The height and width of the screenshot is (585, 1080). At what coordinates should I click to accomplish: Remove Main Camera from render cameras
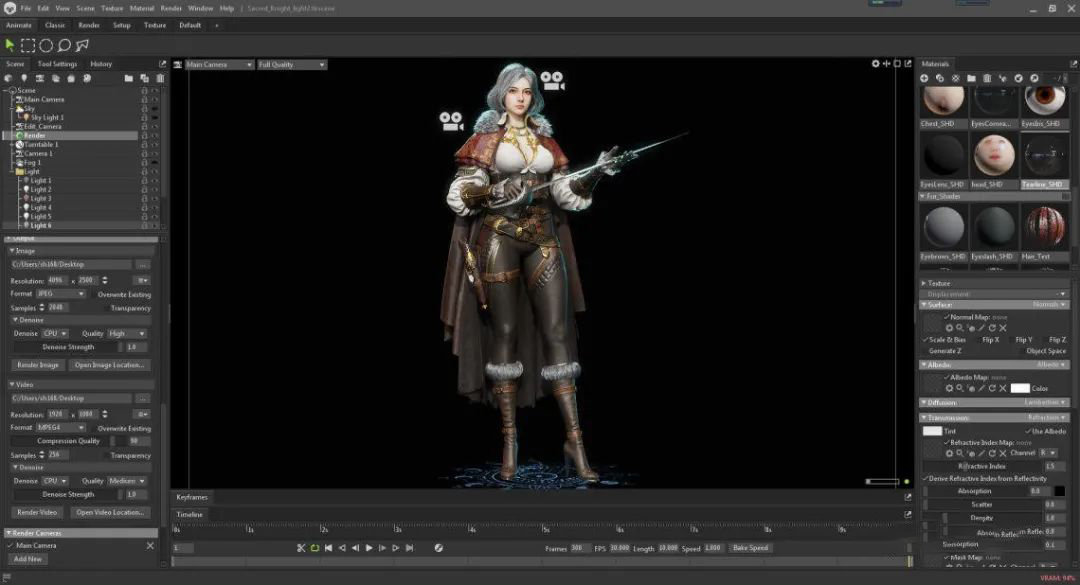(150, 546)
